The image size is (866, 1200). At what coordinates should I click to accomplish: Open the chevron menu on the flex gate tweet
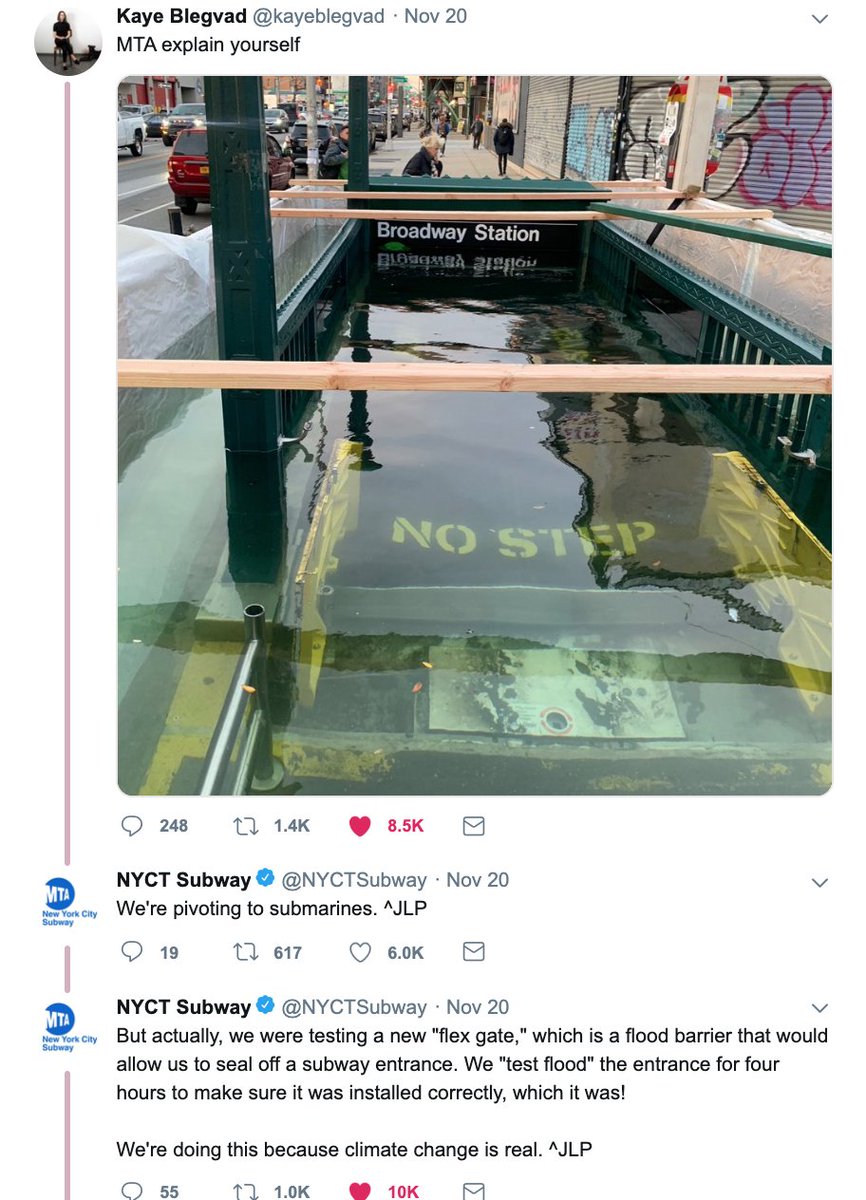[820, 1008]
